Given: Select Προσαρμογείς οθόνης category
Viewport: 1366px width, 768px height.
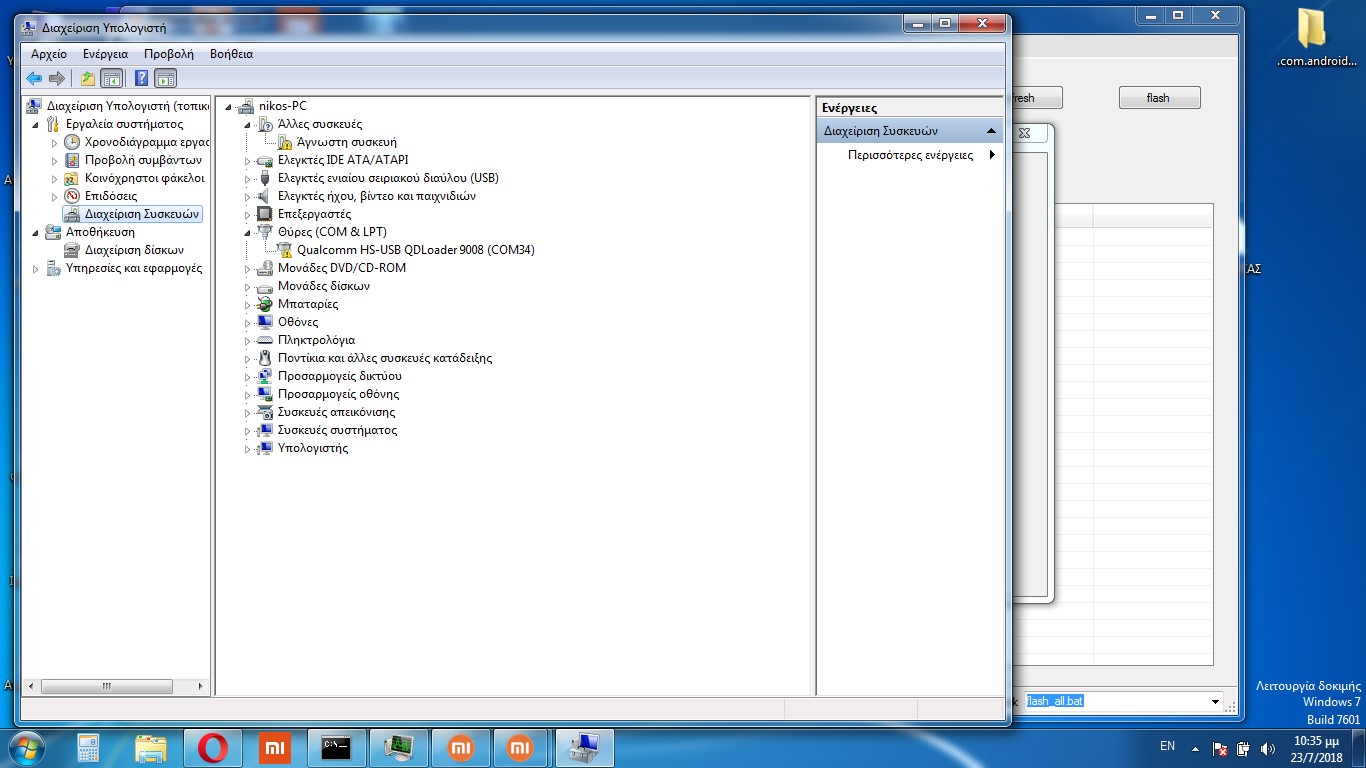Looking at the screenshot, I should tap(338, 394).
